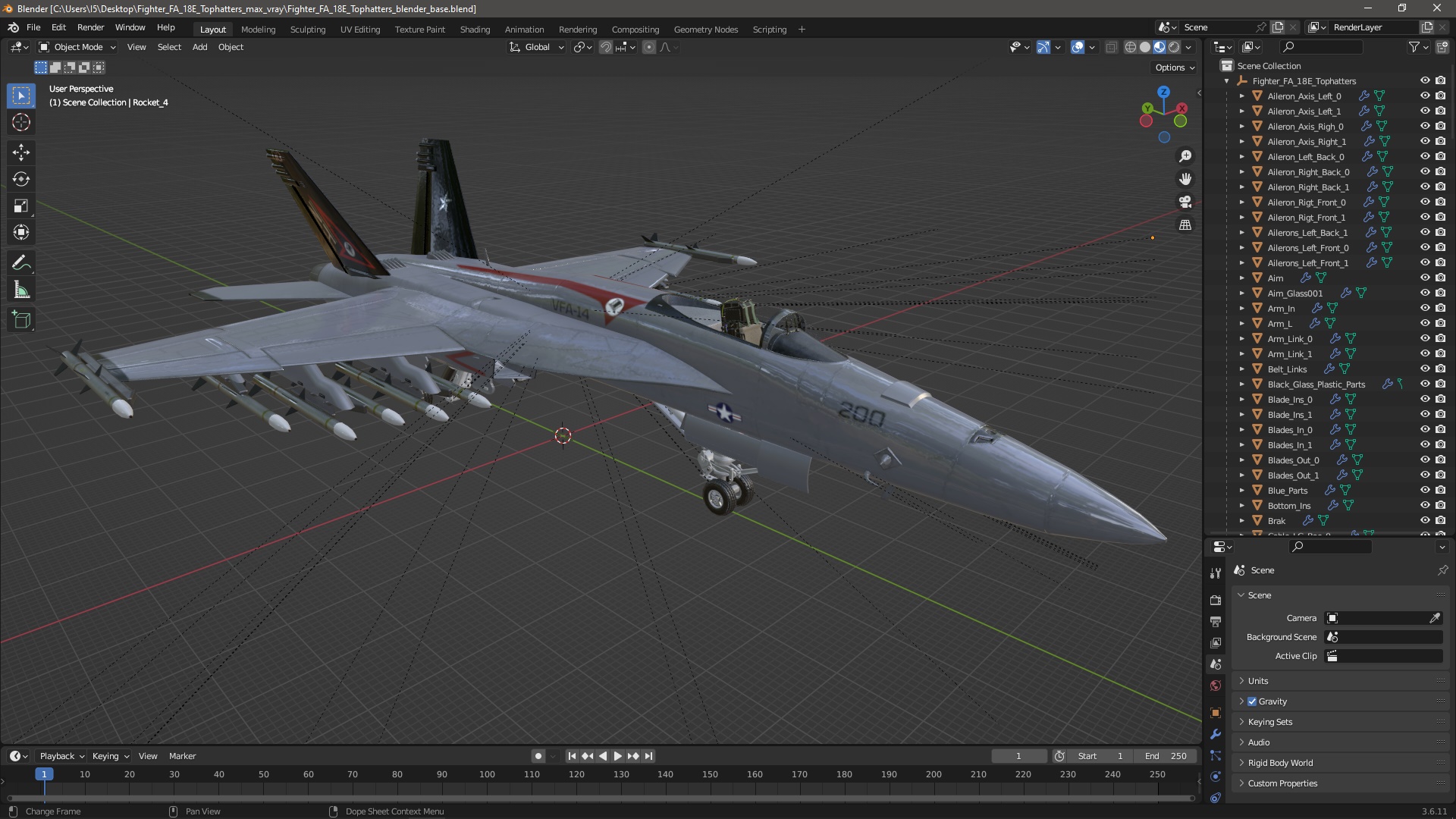The width and height of the screenshot is (1456, 819).
Task: Hide Aim object with eye icon
Action: (1425, 278)
